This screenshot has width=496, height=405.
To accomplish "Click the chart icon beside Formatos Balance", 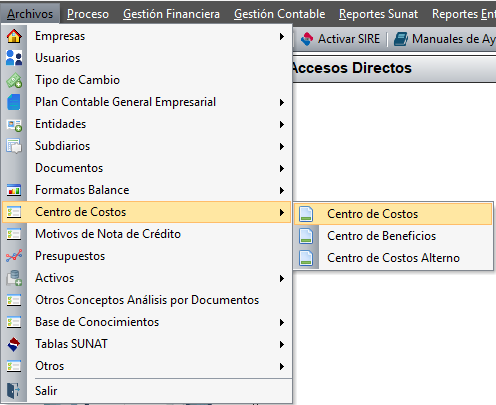I will pos(14,190).
